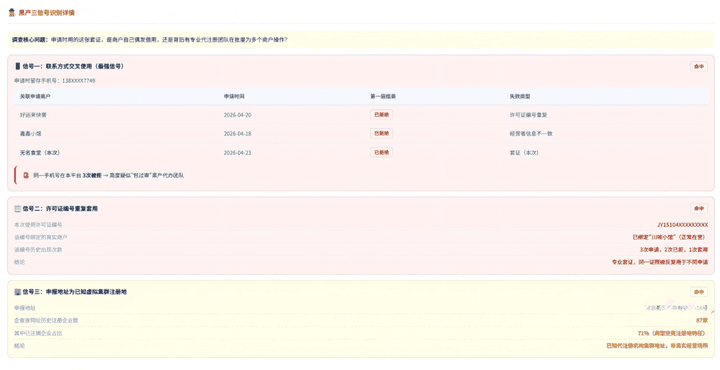Image resolution: width=720 pixels, height=370 pixels.
Task: Click the 信号二 card heading
Action: click(x=60, y=208)
